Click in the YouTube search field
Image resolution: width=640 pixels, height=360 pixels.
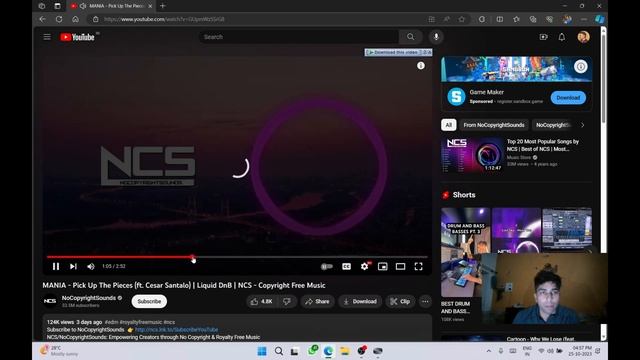(299, 37)
